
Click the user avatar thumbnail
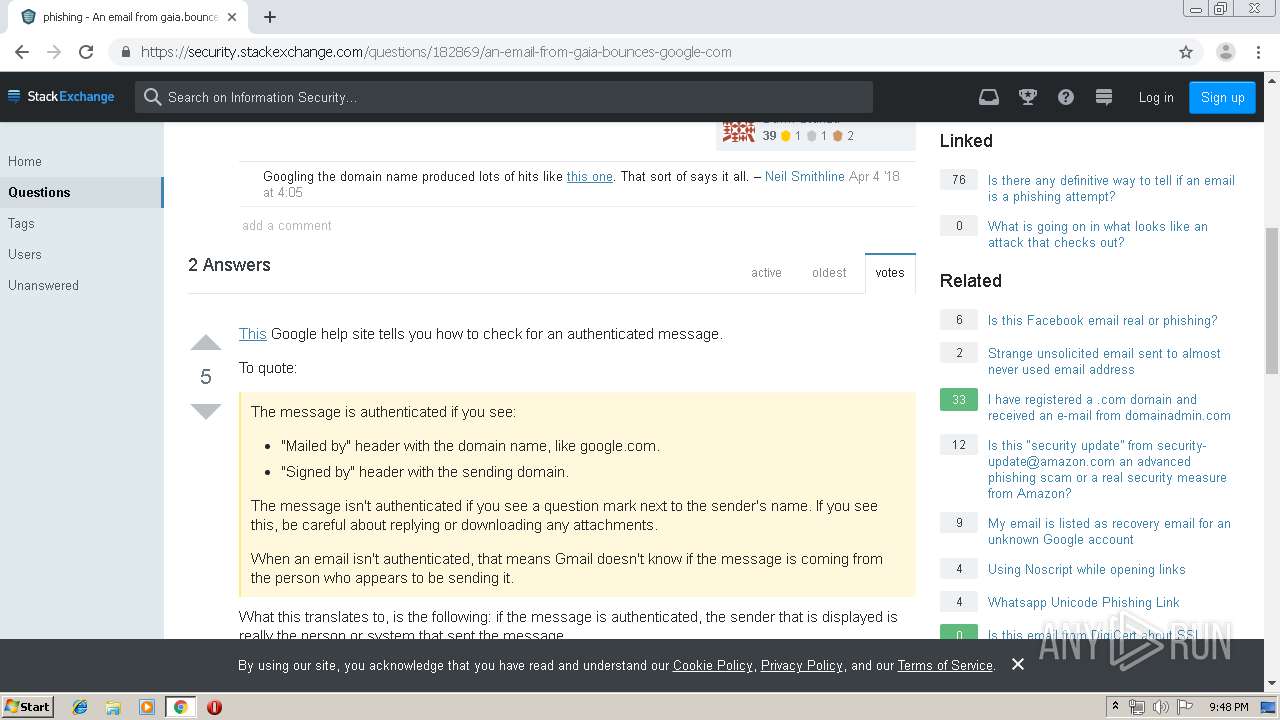tap(739, 132)
